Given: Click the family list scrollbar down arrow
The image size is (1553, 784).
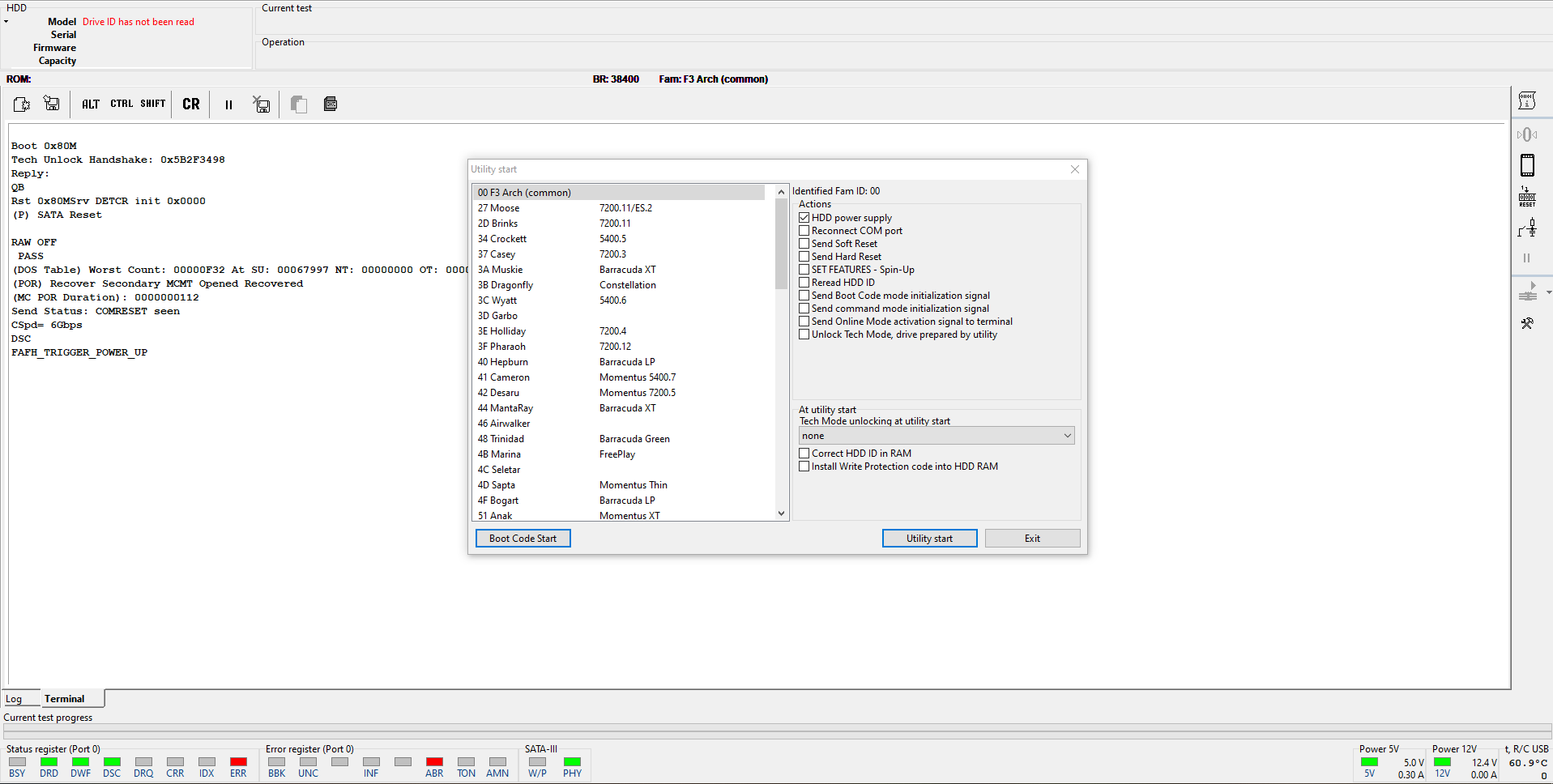Looking at the screenshot, I should [x=781, y=513].
